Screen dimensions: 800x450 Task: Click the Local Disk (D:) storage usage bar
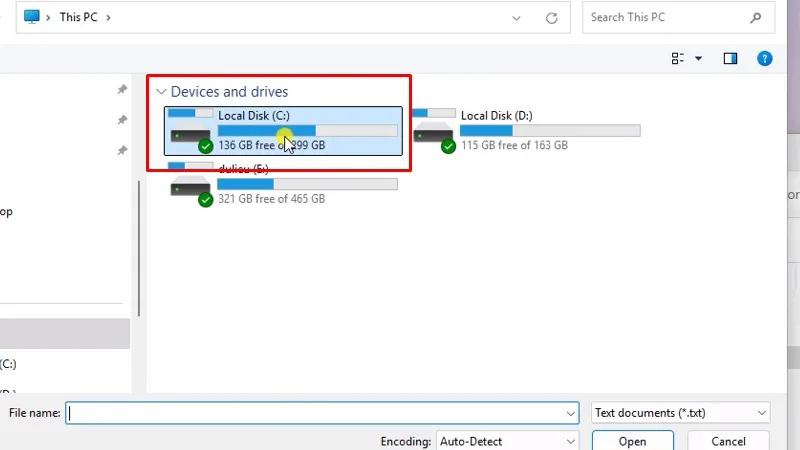[x=550, y=131]
